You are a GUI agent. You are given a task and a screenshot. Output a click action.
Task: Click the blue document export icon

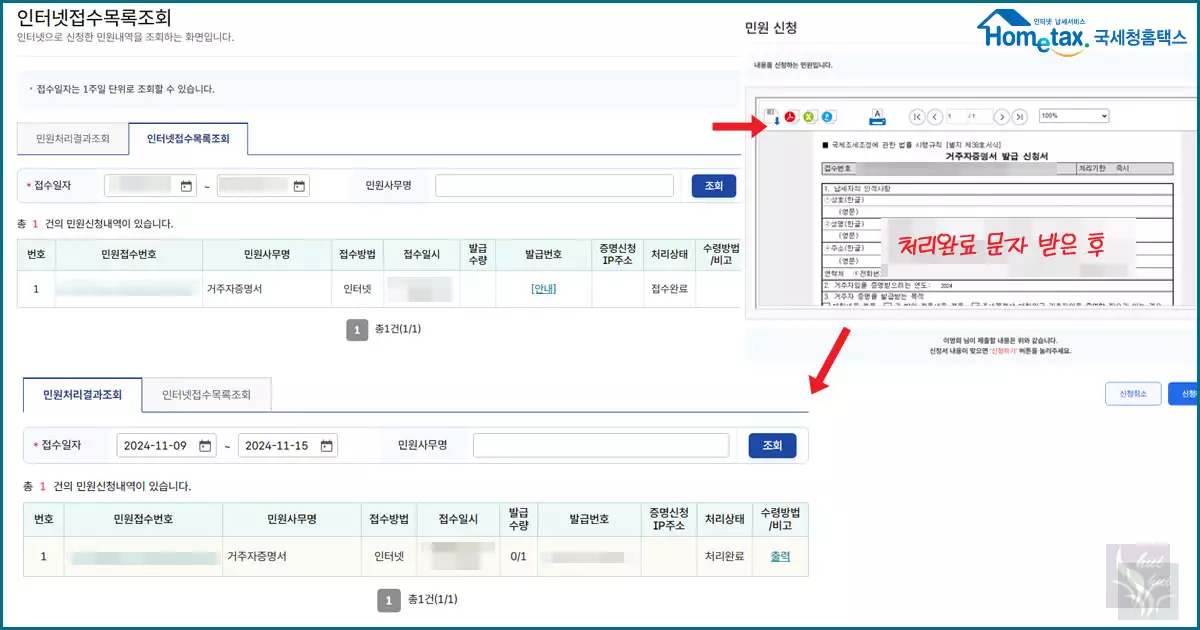pos(827,117)
